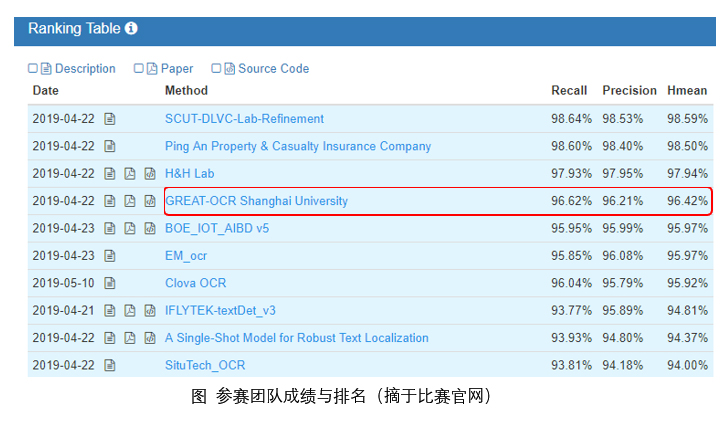Click the Precision column header
727x427 pixels.
(629, 91)
